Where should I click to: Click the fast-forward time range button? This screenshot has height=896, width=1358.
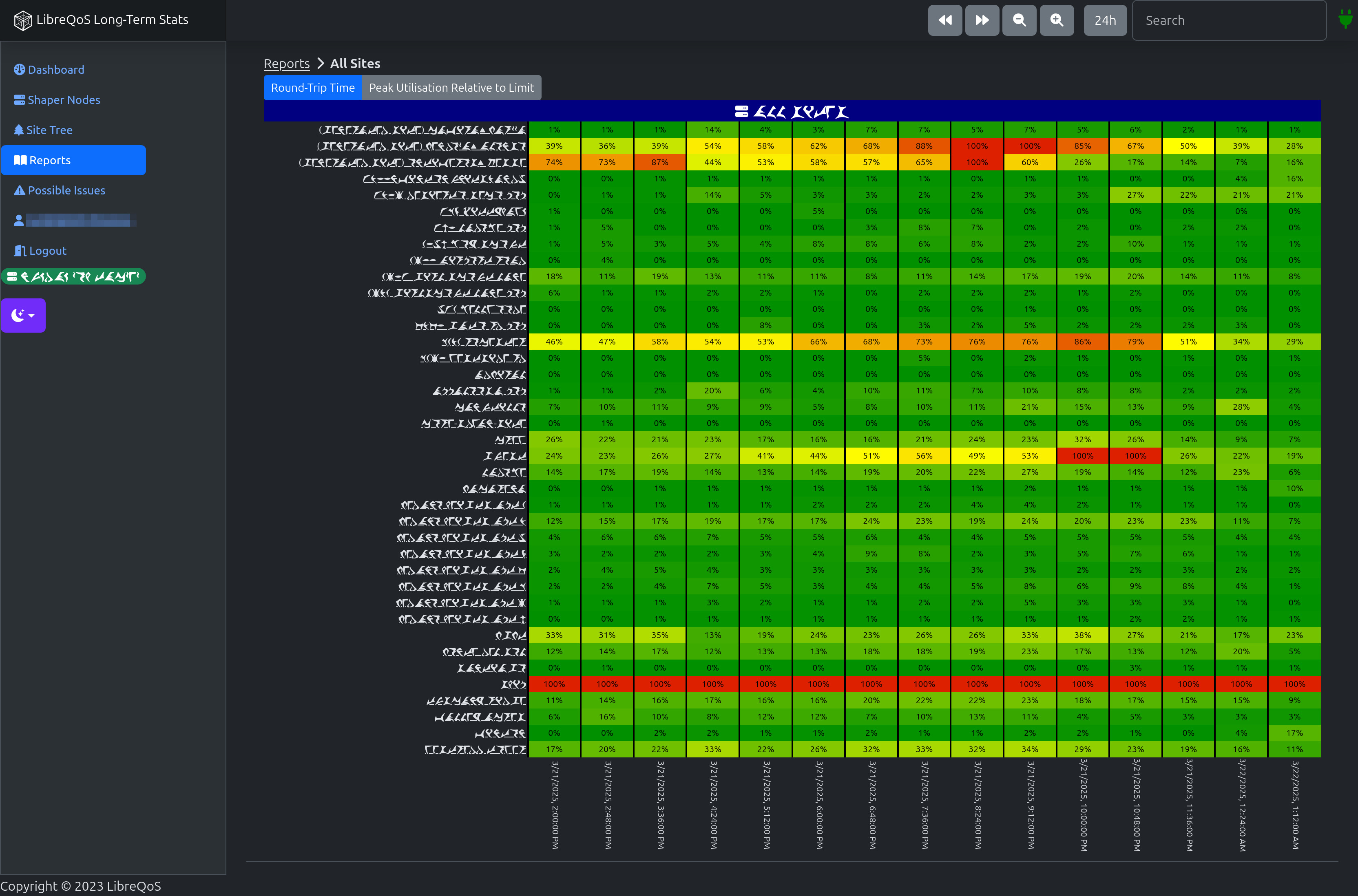pos(982,20)
